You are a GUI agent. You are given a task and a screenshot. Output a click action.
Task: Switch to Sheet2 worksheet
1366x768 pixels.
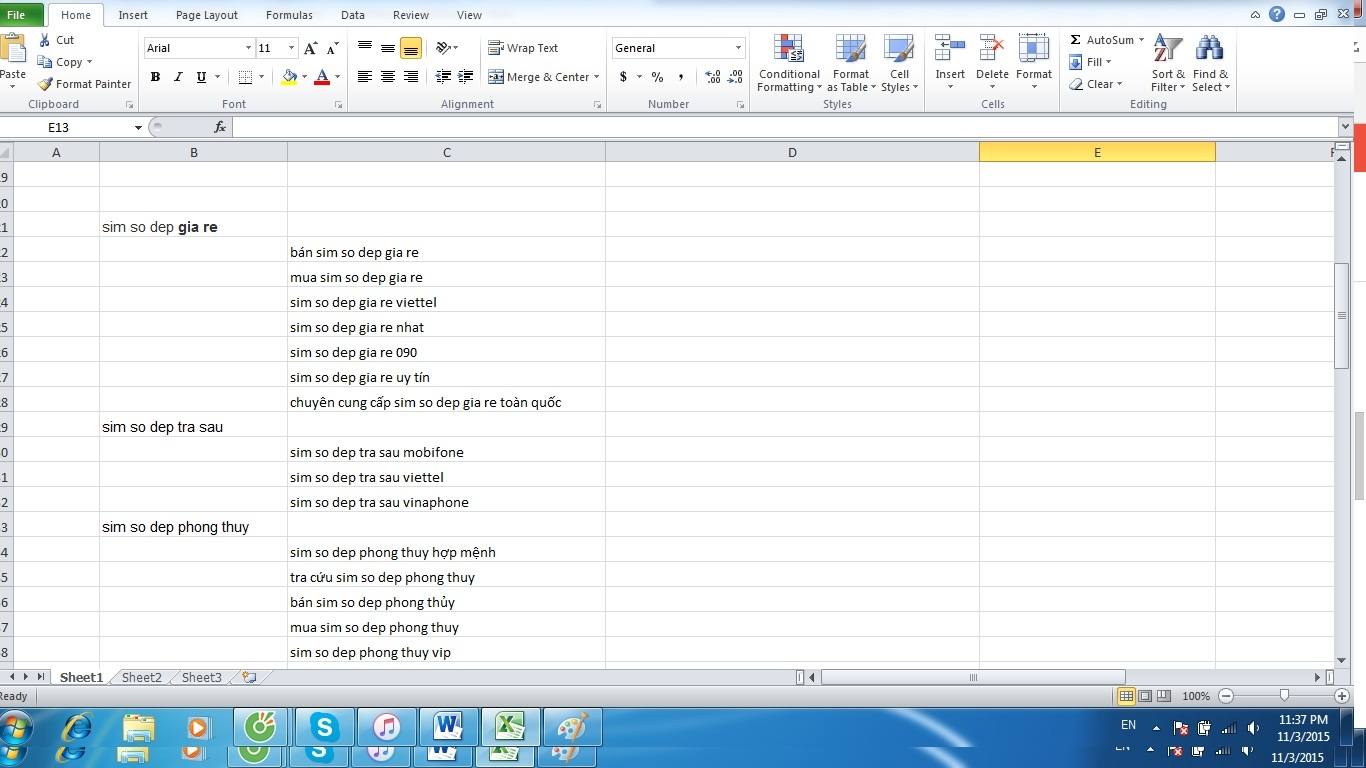pos(141,677)
